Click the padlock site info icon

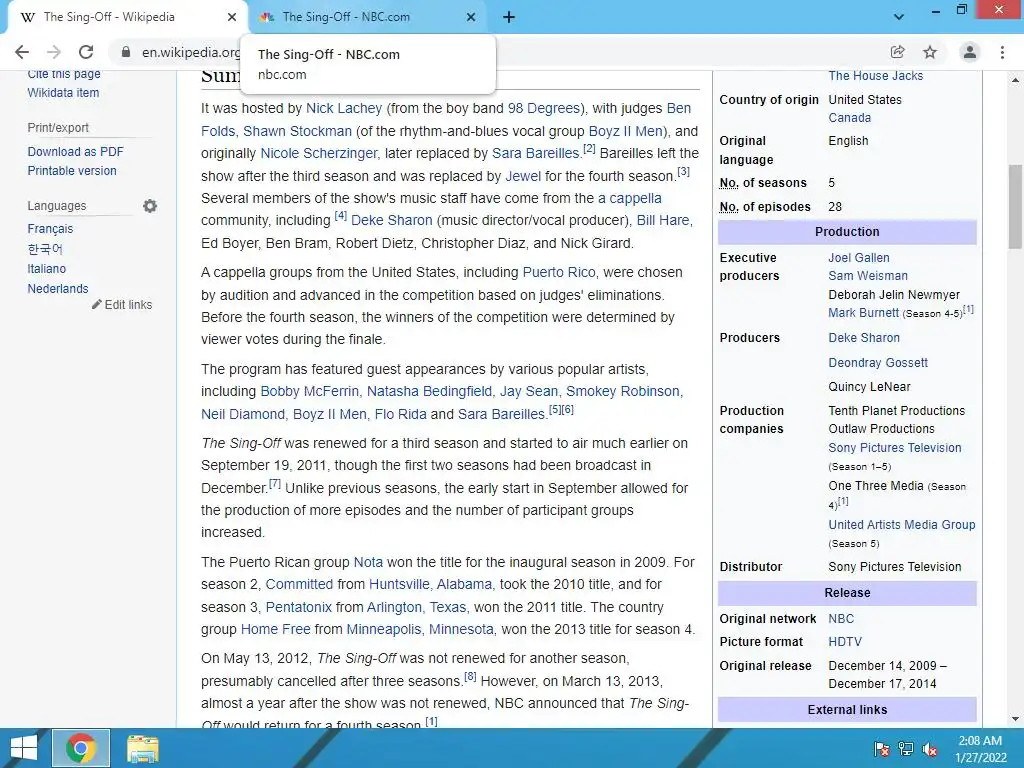point(126,52)
